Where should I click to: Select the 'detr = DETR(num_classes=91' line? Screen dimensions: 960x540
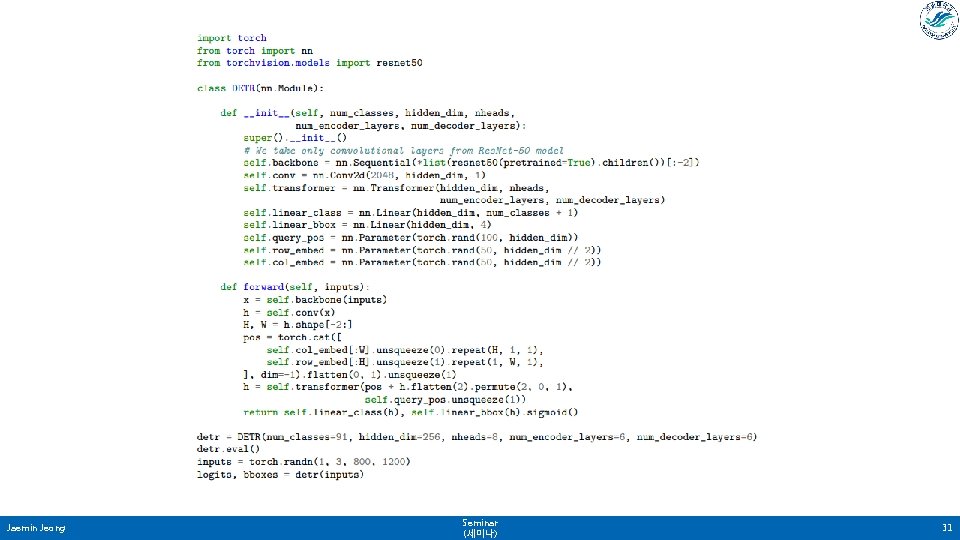tap(477, 437)
